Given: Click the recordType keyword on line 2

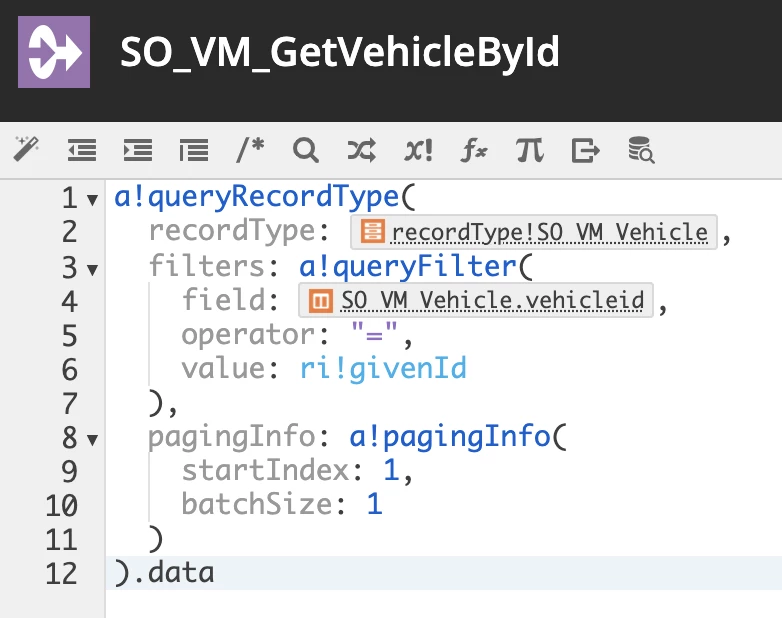Looking at the screenshot, I should point(231,231).
